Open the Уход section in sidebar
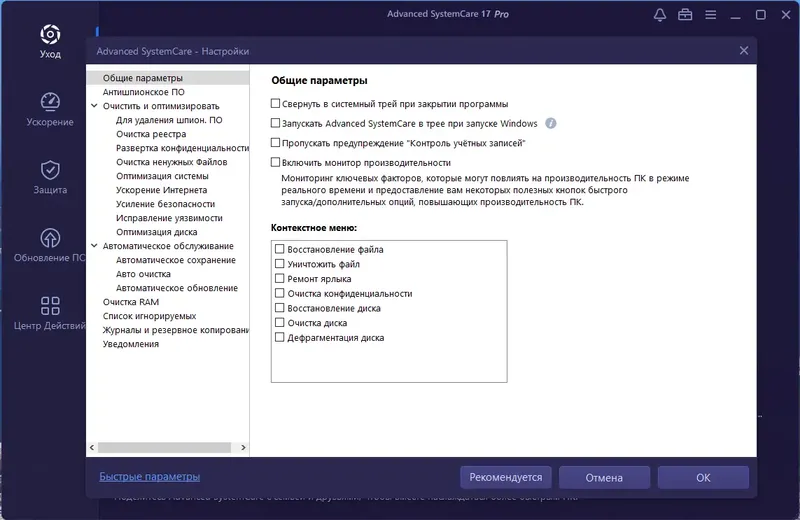Screen dimensions: 800x520 50,41
